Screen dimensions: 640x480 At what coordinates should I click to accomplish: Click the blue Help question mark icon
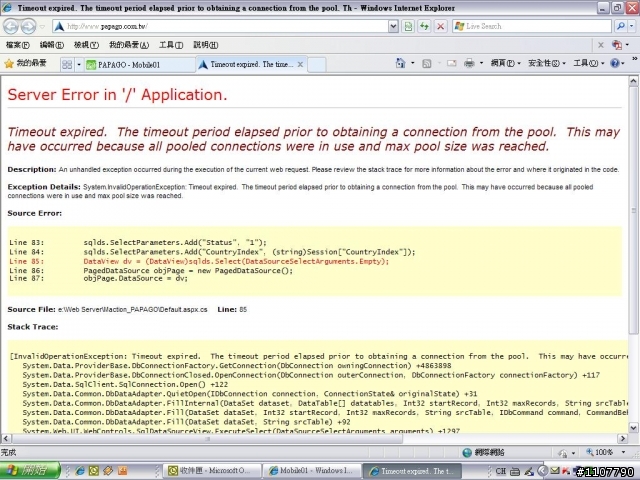pyautogui.click(x=614, y=63)
